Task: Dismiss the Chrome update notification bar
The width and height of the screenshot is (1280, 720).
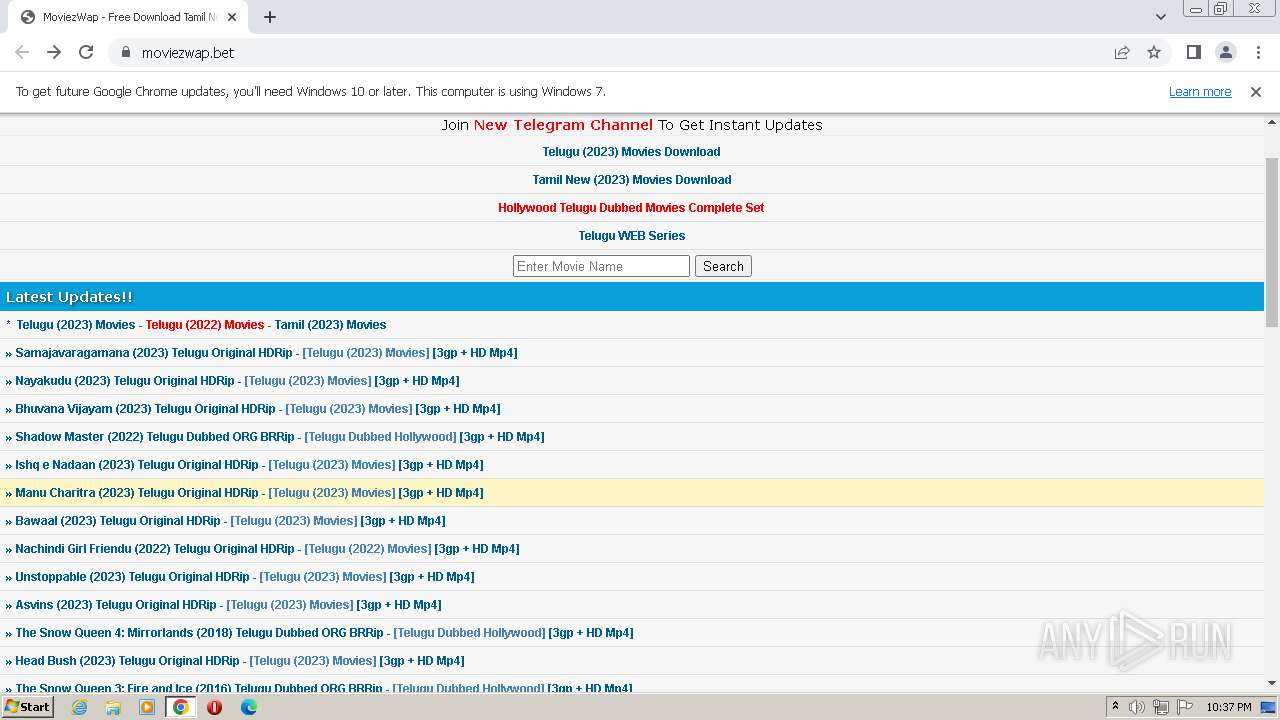Action: coord(1256,91)
